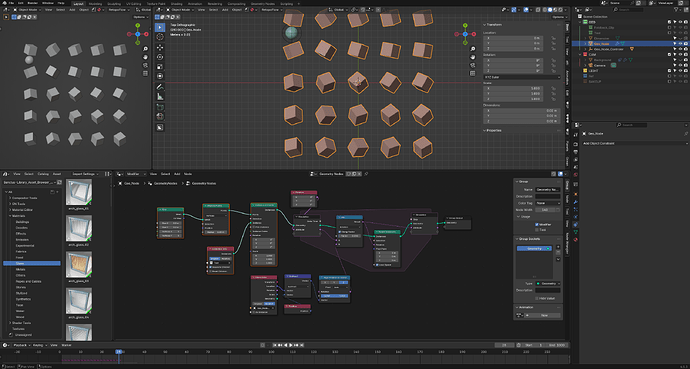Collapse the Materials catalog in asset browser
Screen dimensions: 690x369
10,216
